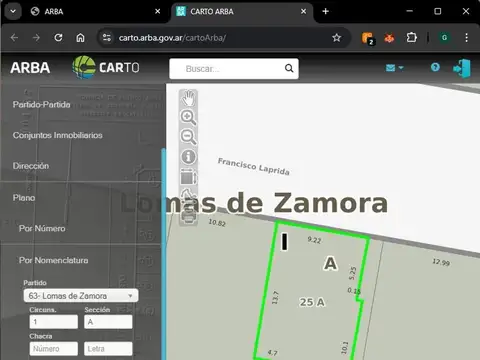Click the sidebar vertical scrollbar
The width and height of the screenshot is (480, 360).
click(163, 253)
